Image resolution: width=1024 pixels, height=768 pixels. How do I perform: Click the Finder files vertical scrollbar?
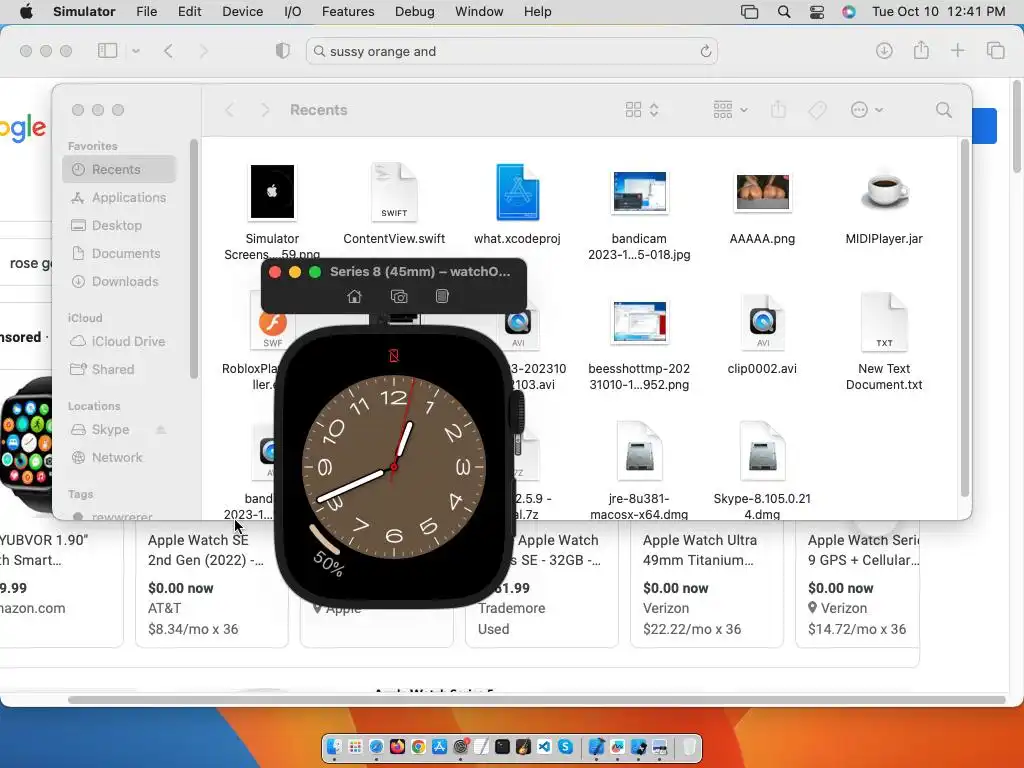pyautogui.click(x=965, y=317)
